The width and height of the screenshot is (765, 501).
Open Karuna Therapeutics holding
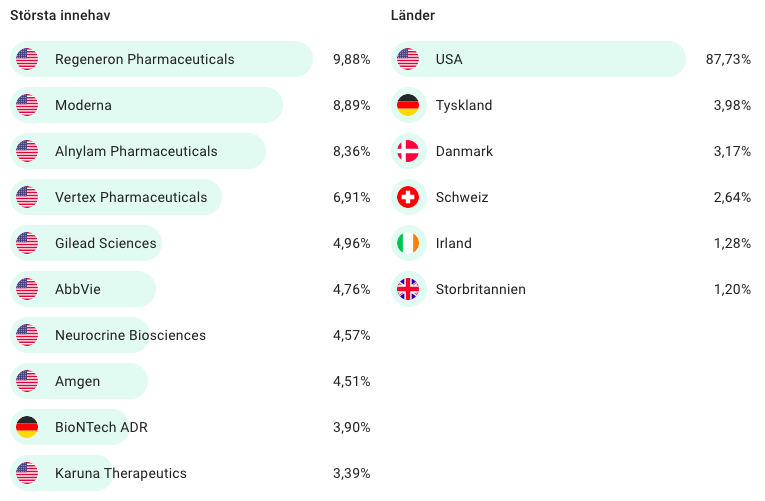[x=121, y=473]
